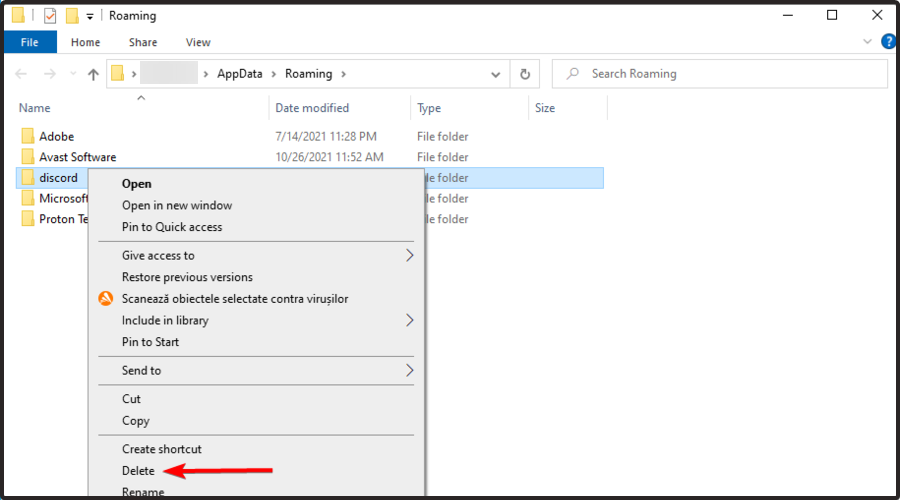Switch to the View ribbon tab
Screen dimensions: 900x500
tap(198, 43)
